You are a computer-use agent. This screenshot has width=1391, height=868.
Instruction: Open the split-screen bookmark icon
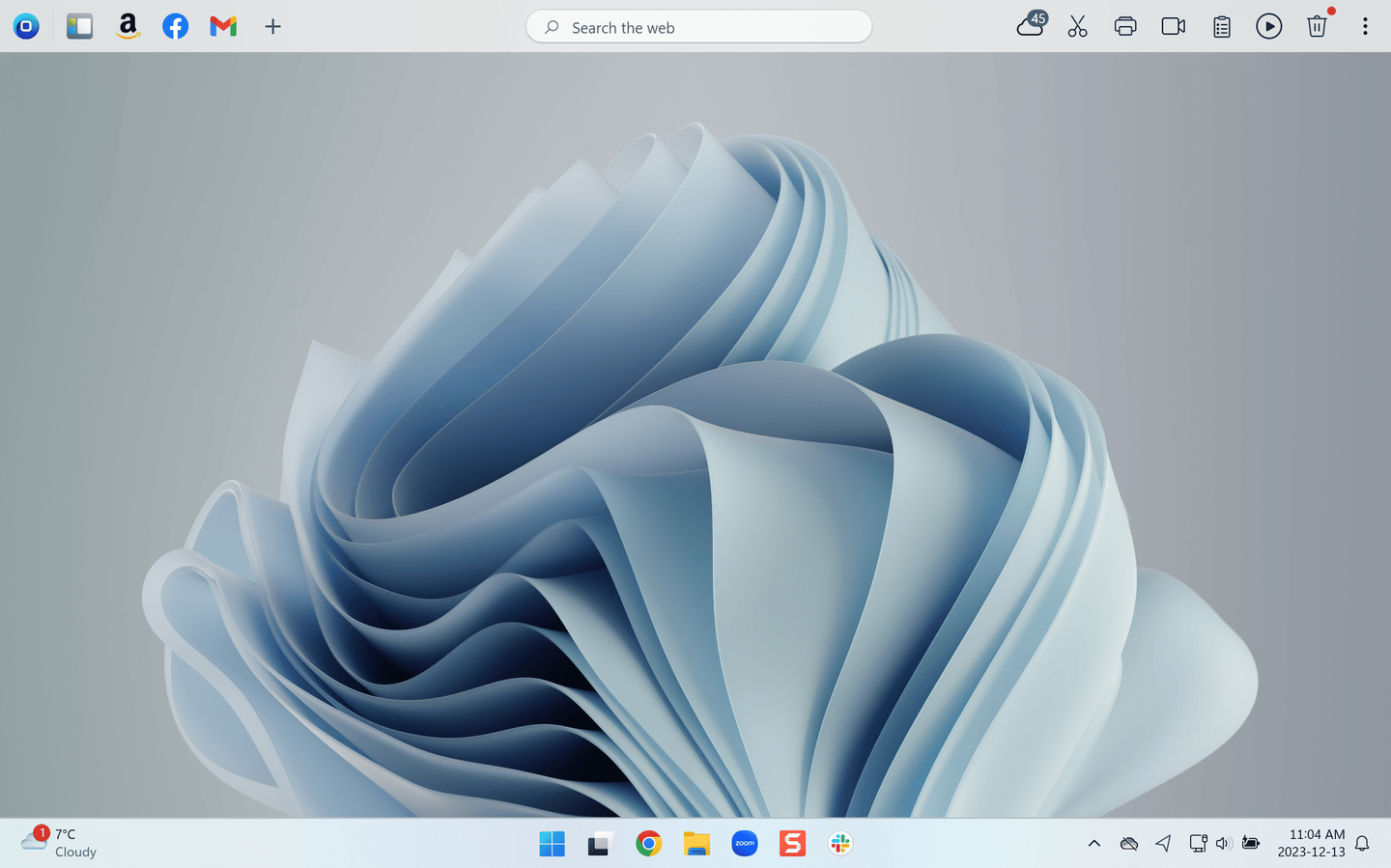[x=79, y=26]
